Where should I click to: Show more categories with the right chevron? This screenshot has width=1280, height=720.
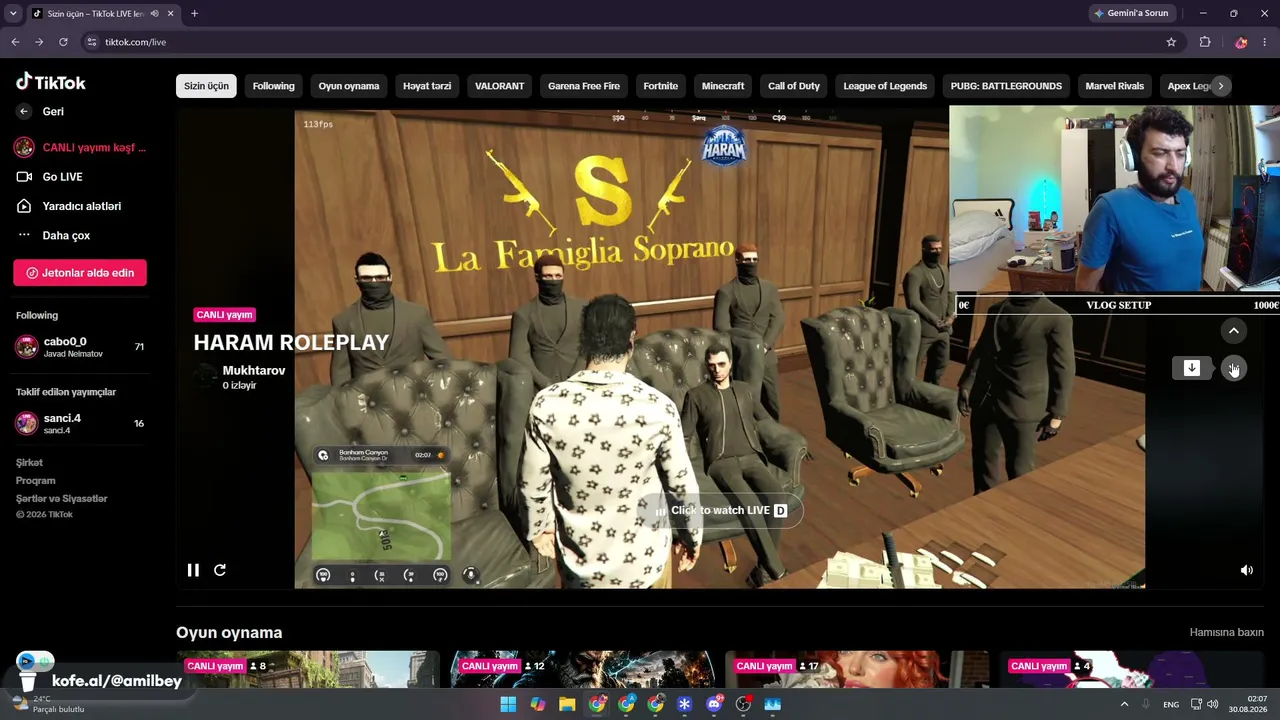(1221, 86)
